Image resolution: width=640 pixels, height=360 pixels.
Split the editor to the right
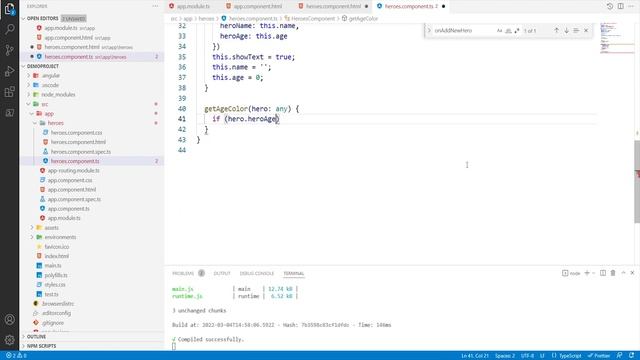click(620, 6)
